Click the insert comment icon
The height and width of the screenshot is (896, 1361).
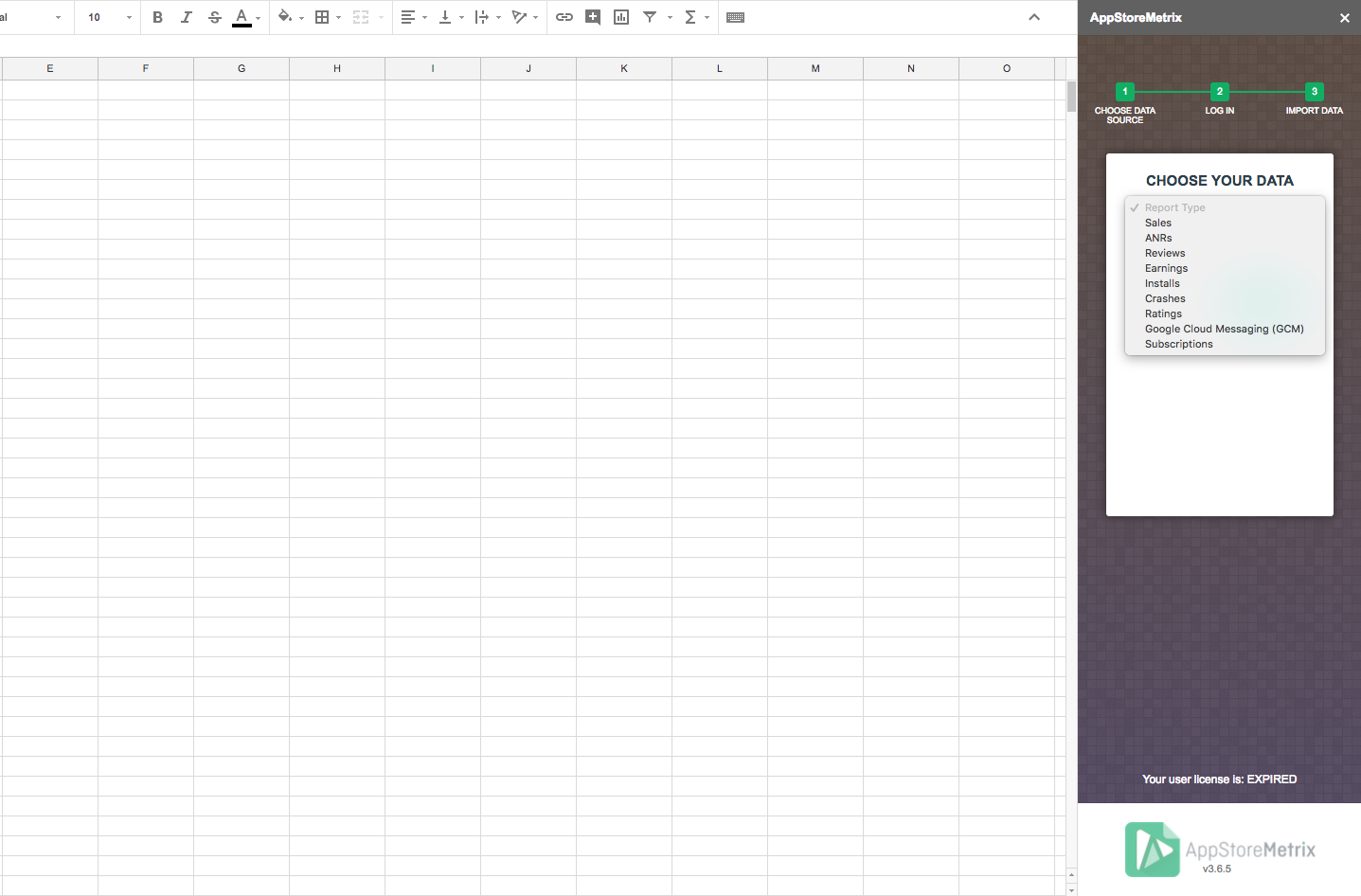coord(593,17)
